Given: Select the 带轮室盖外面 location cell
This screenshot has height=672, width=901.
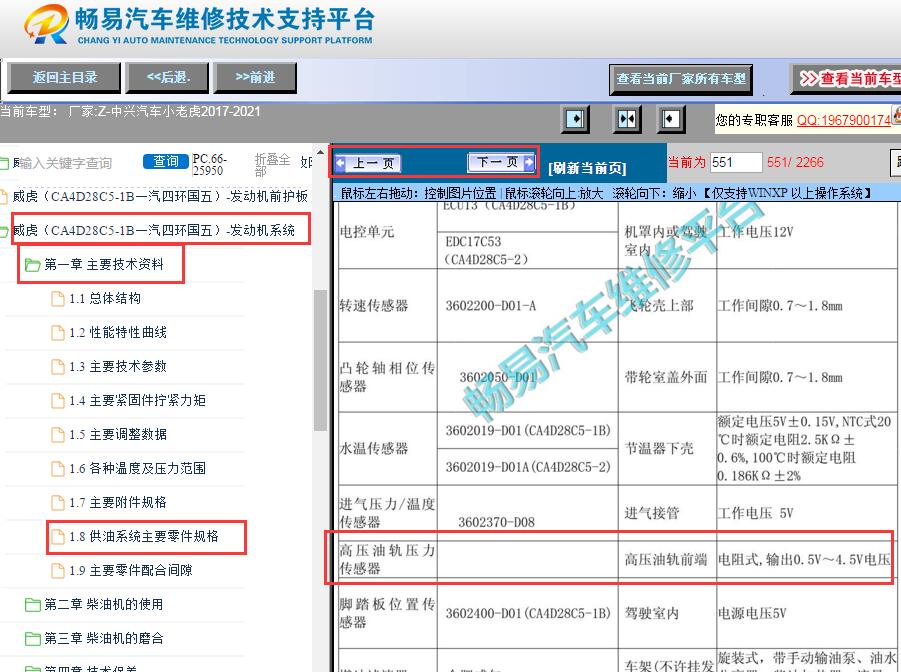Looking at the screenshot, I should click(x=666, y=377).
